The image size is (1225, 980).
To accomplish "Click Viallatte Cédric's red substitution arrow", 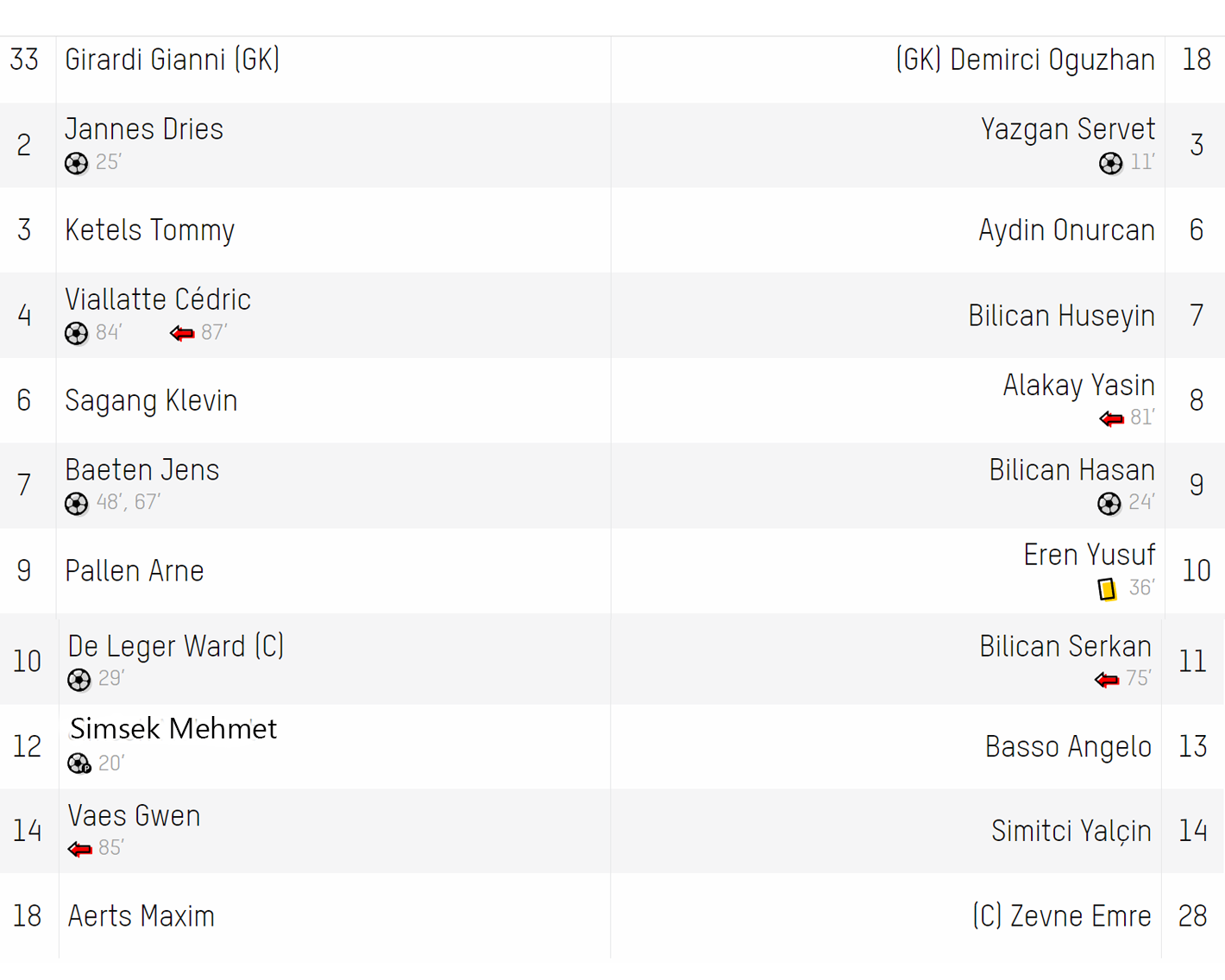I will pos(182,333).
